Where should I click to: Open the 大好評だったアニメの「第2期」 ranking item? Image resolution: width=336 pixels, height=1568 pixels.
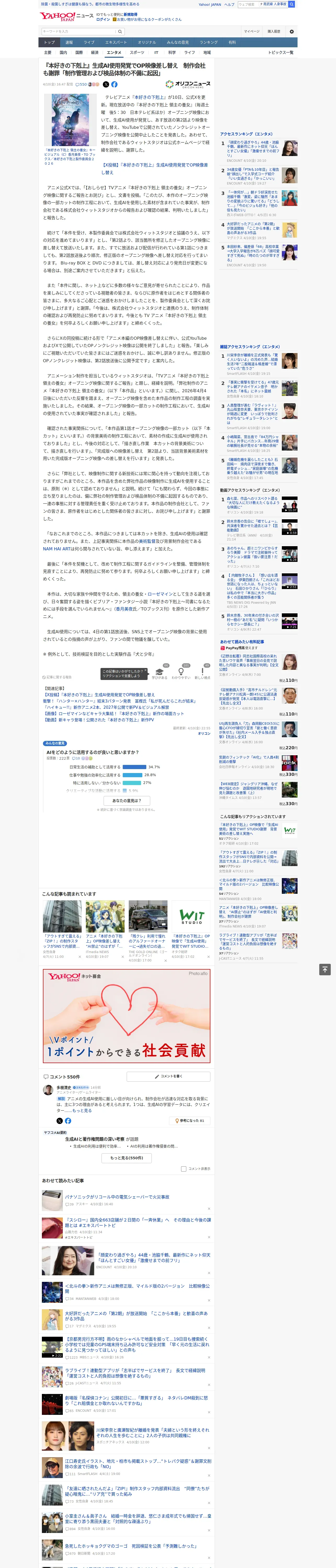(253, 229)
